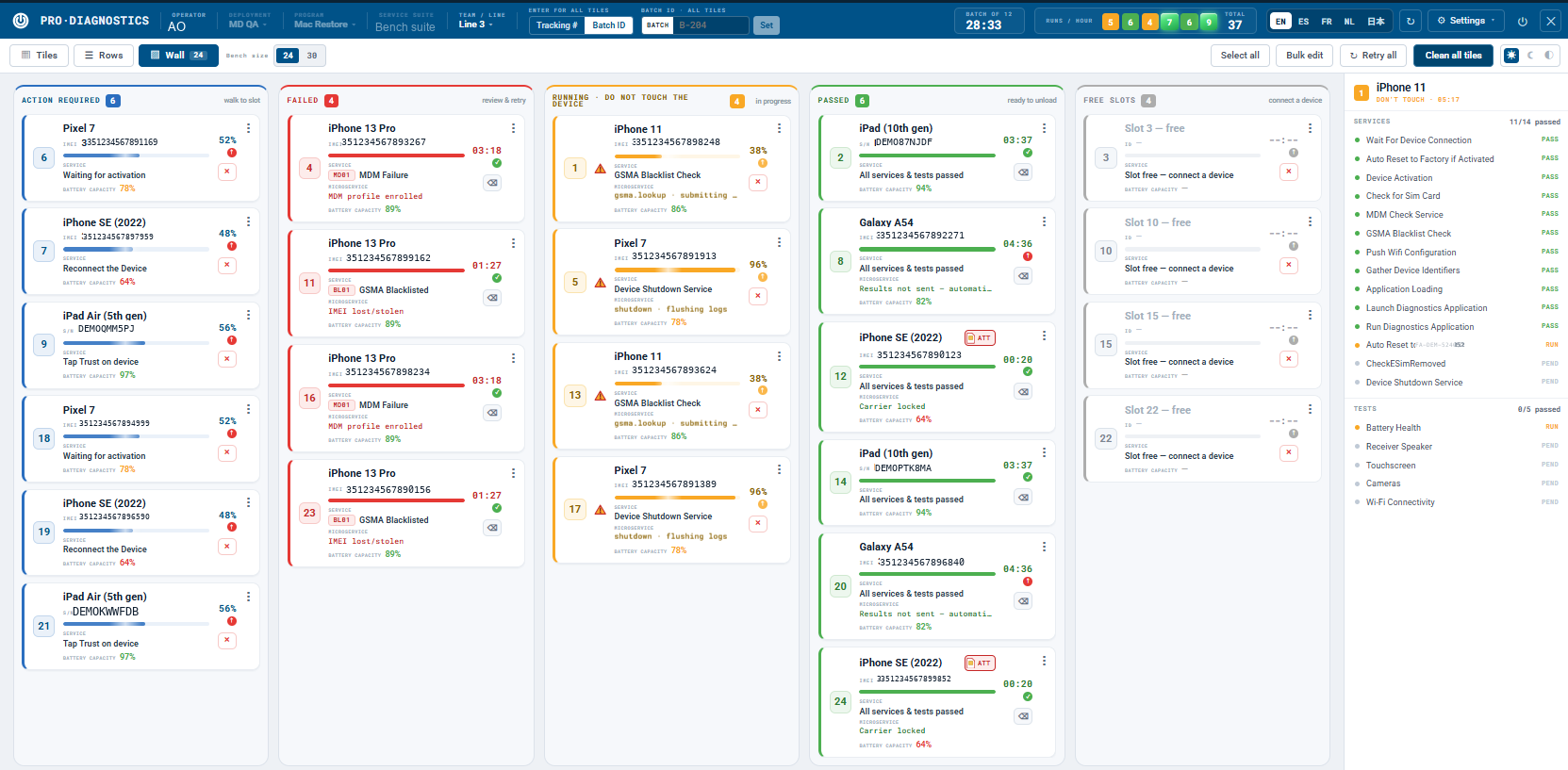Set bench size to 30
The height and width of the screenshot is (770, 1568).
(312, 56)
